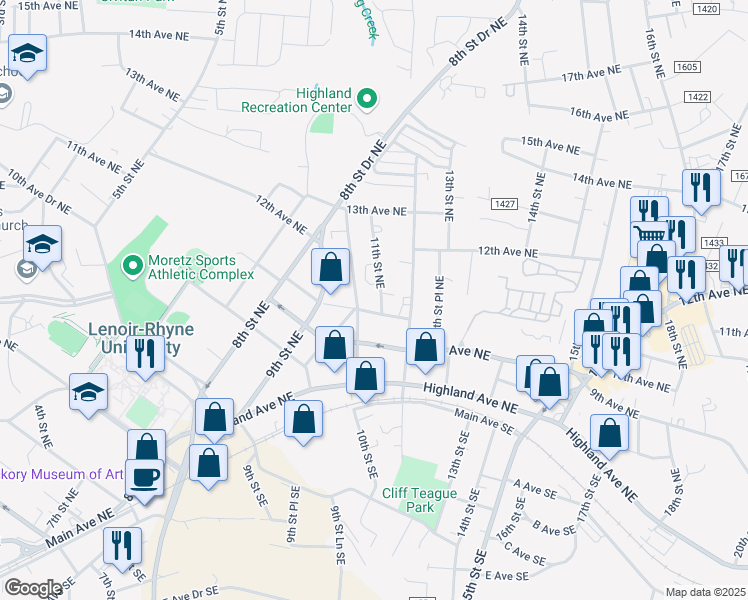Screen dimensions: 748x600
Task: Click the 8th St Dr NE label near Highland Recreation Center
Action: coord(363,170)
